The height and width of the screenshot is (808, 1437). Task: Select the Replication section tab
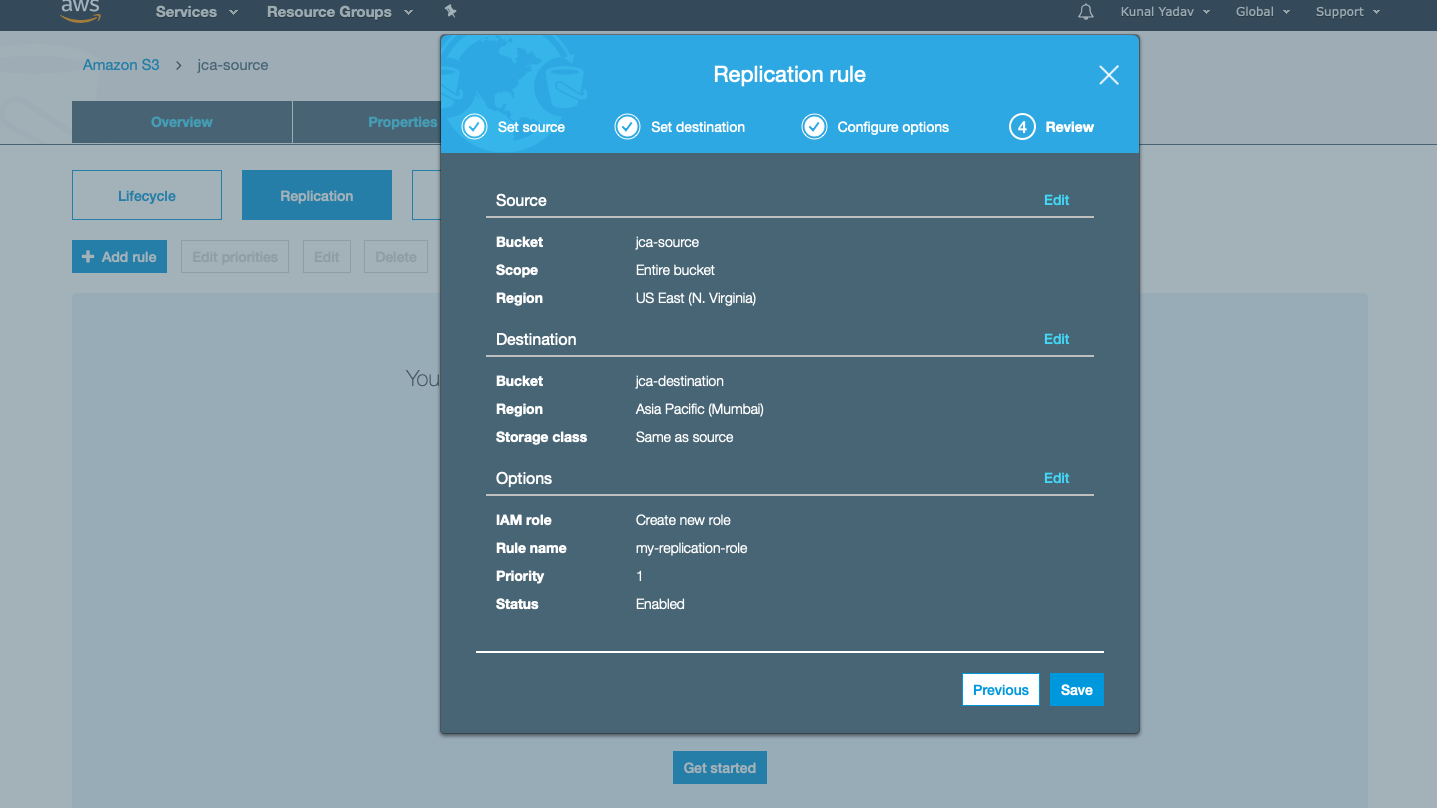click(x=317, y=195)
